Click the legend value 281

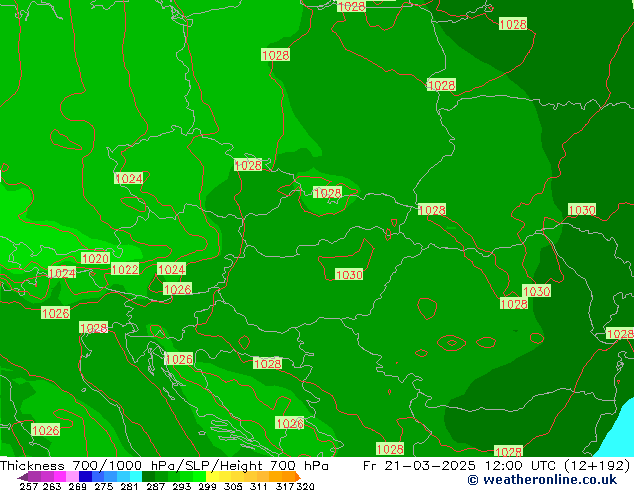coord(129,486)
